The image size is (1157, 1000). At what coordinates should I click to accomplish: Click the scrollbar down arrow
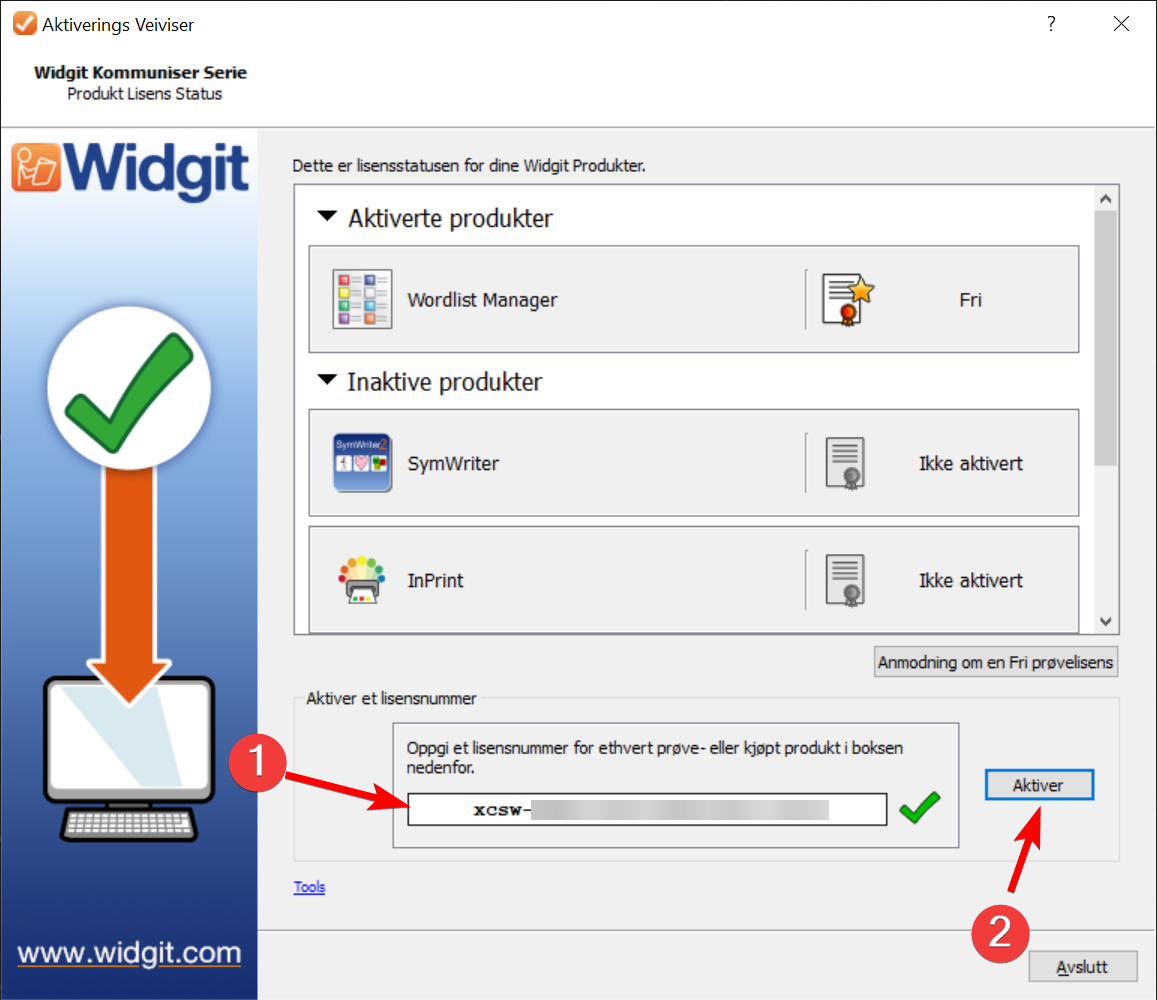(x=1105, y=621)
